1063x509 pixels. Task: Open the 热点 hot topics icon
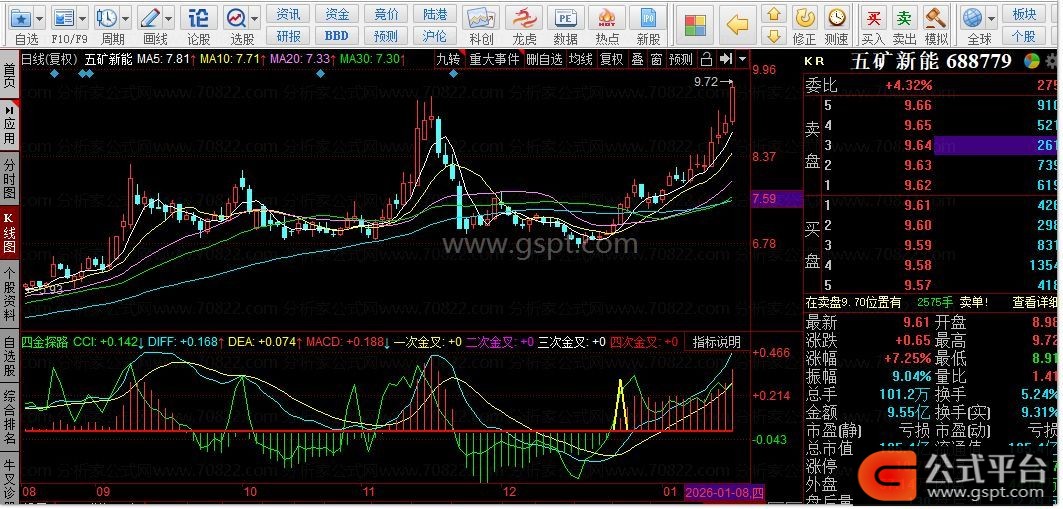pyautogui.click(x=607, y=24)
